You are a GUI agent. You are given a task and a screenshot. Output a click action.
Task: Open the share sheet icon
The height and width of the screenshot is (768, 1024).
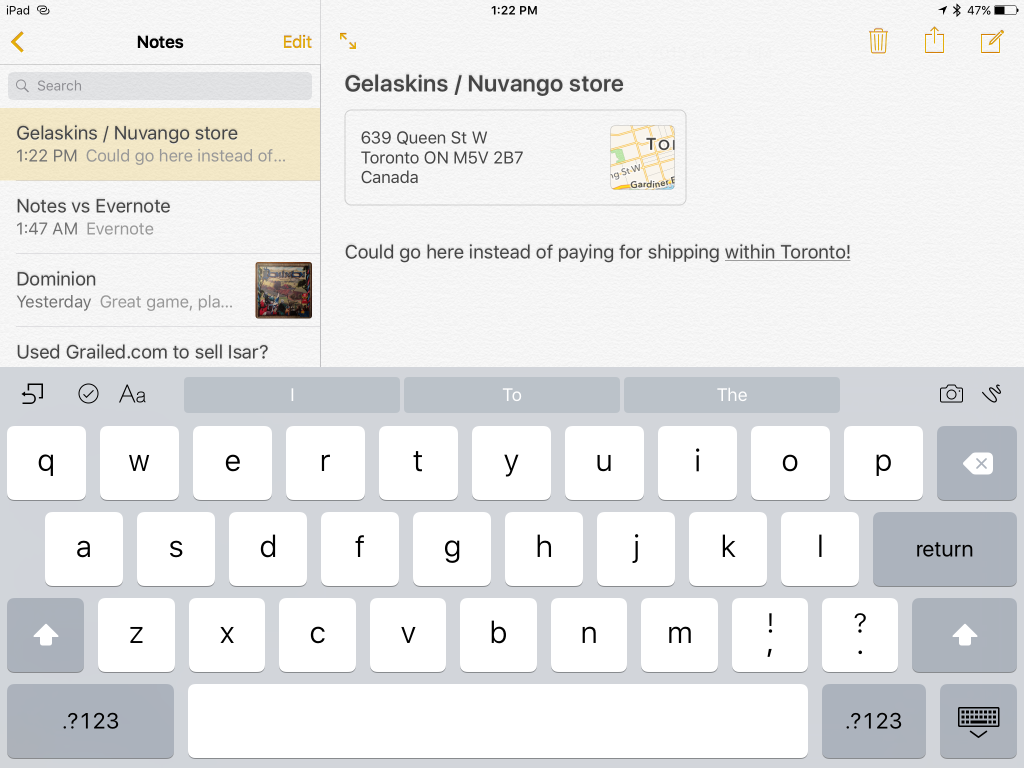click(x=935, y=40)
